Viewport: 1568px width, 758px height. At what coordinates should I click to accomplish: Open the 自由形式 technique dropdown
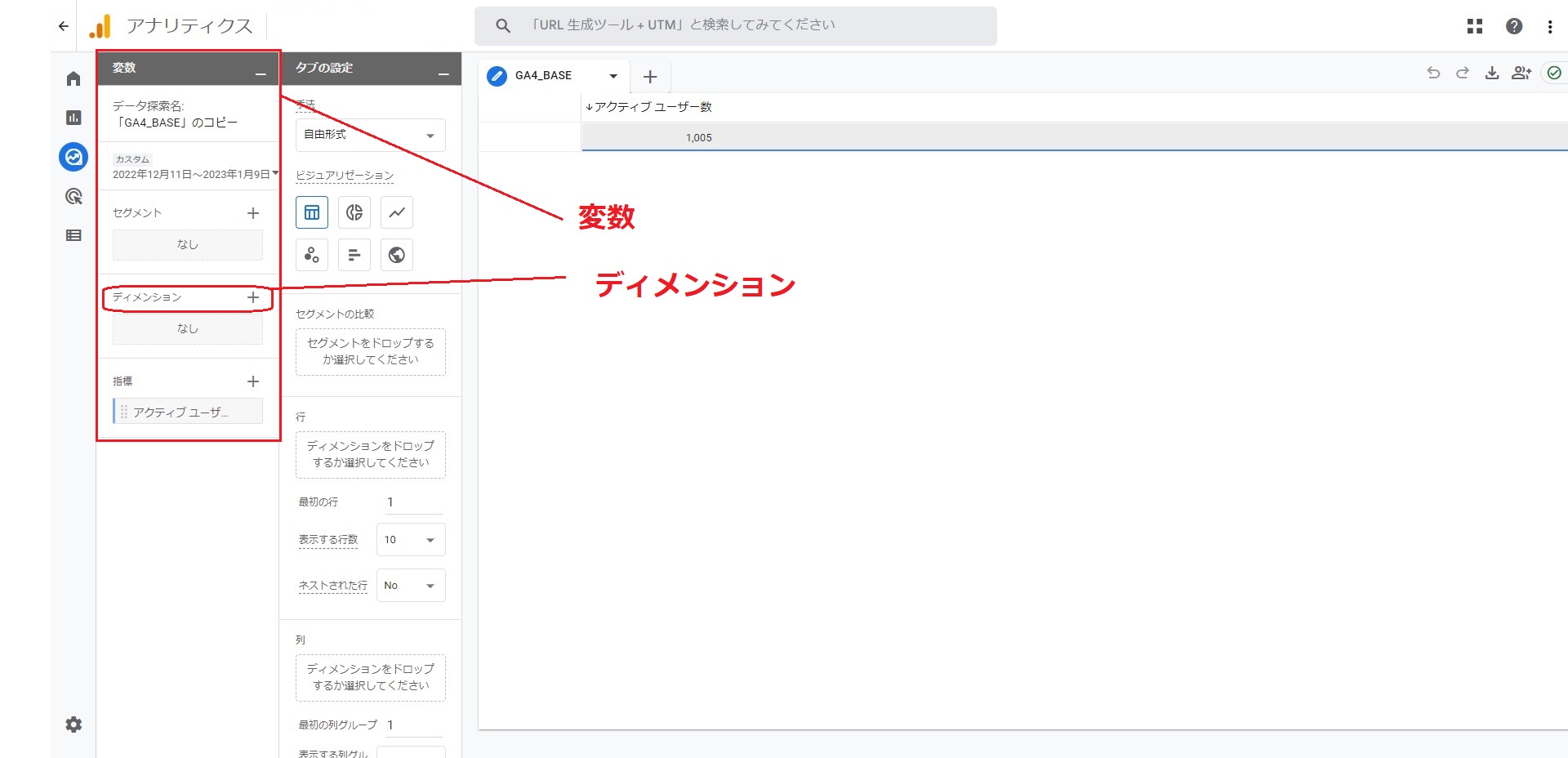(371, 136)
